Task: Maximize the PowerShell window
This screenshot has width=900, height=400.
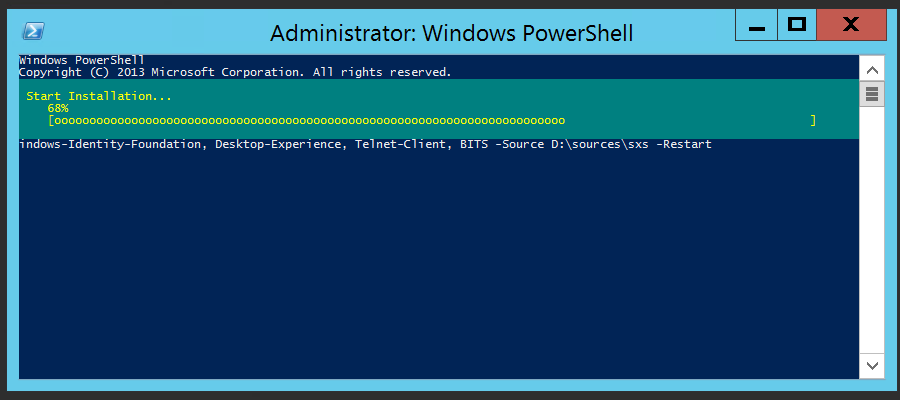Action: pyautogui.click(x=797, y=25)
